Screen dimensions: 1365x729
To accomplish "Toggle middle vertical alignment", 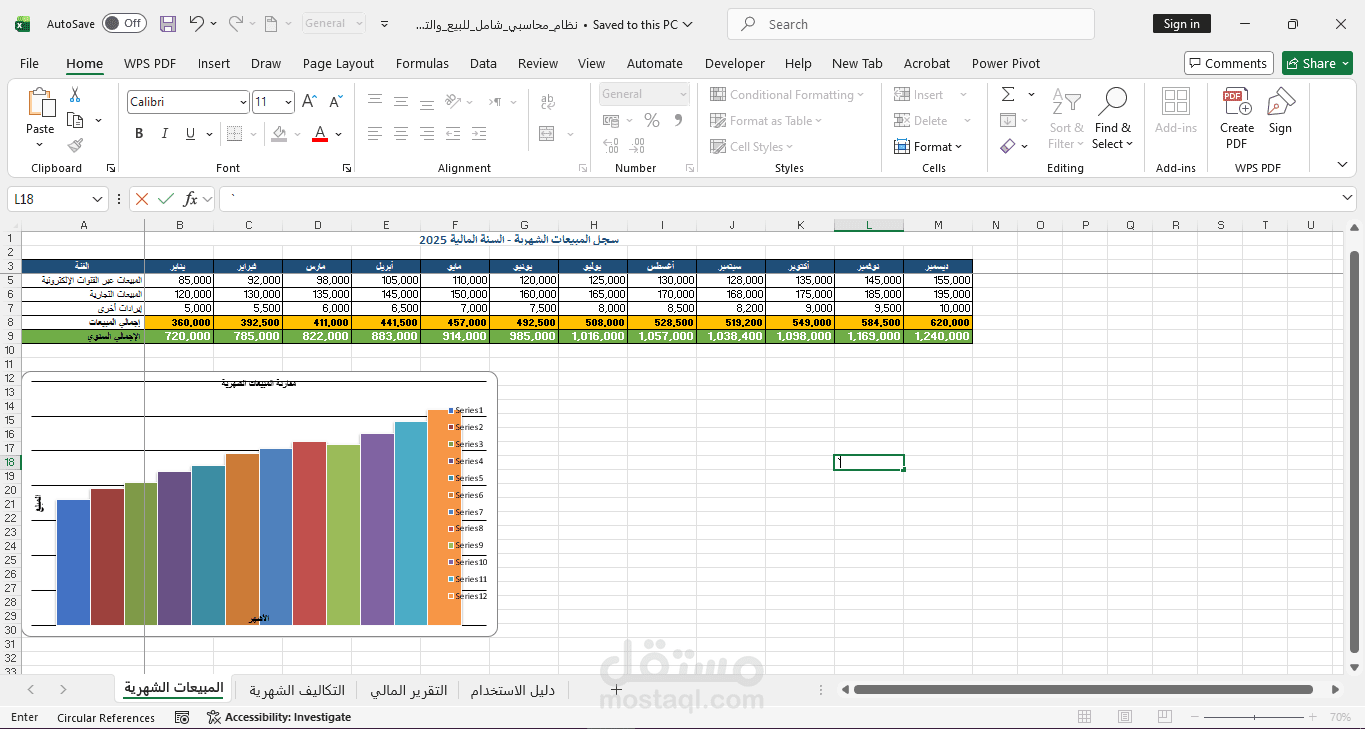I will point(400,102).
